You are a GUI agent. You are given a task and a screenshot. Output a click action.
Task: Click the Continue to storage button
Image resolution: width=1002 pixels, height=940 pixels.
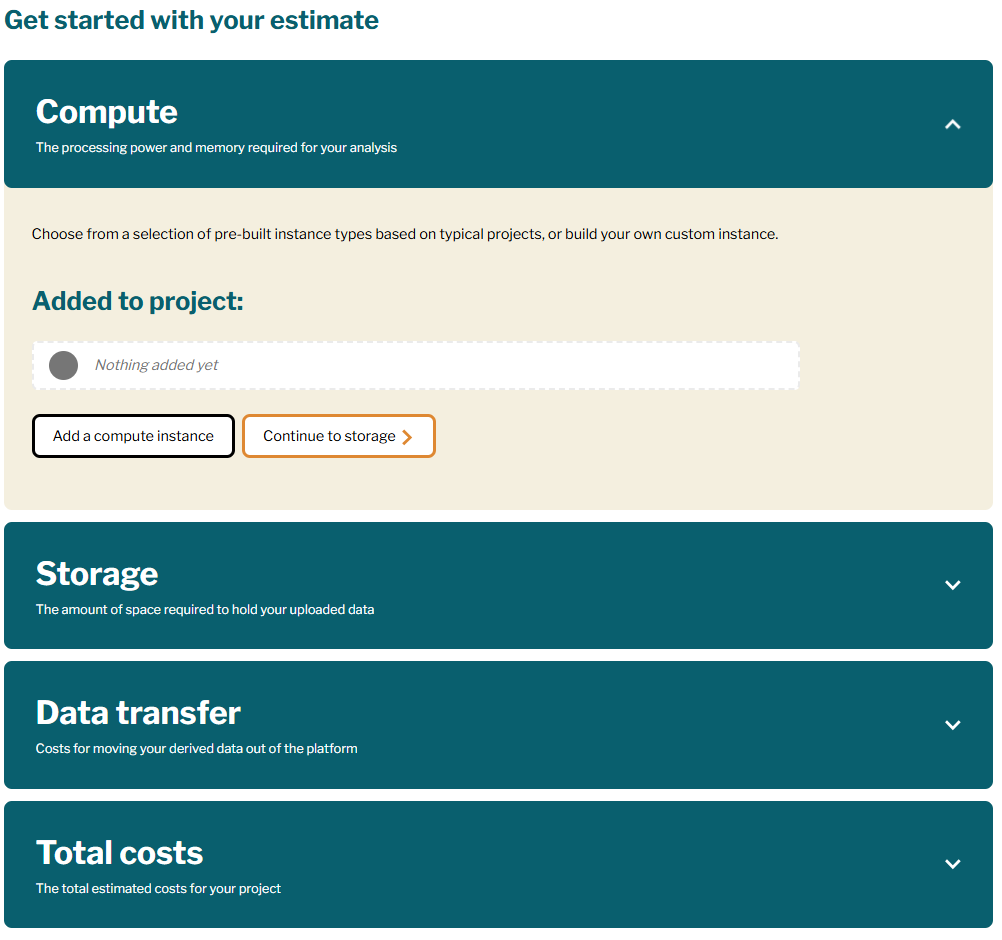329,436
